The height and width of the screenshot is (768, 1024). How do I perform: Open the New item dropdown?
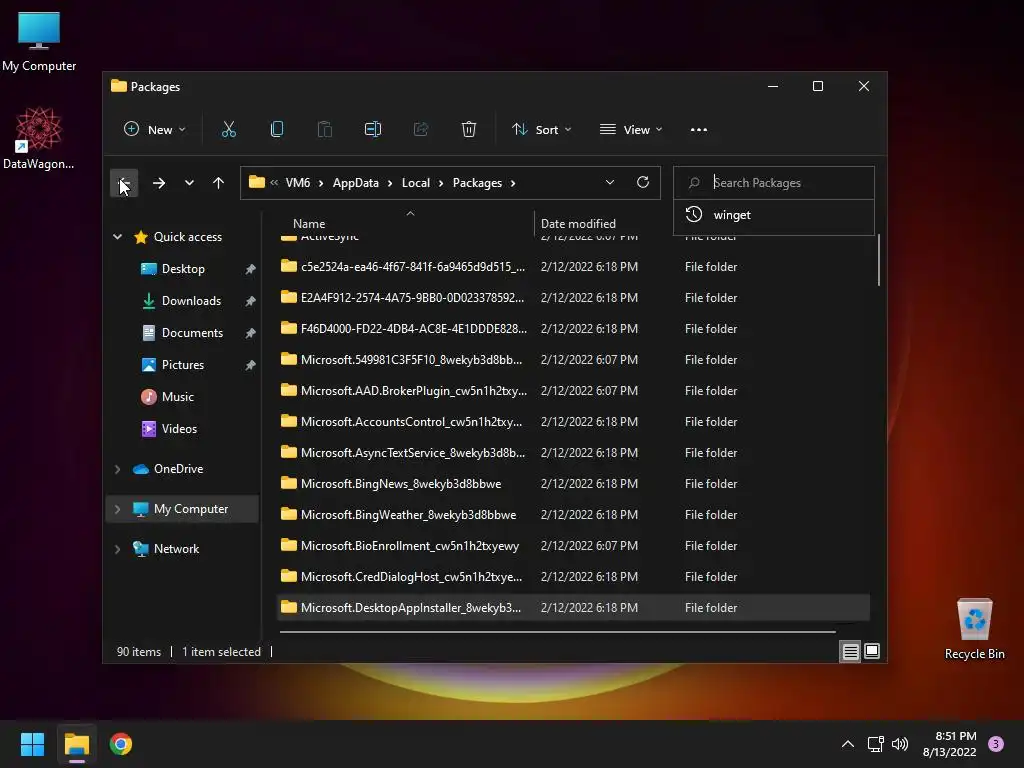coord(155,129)
